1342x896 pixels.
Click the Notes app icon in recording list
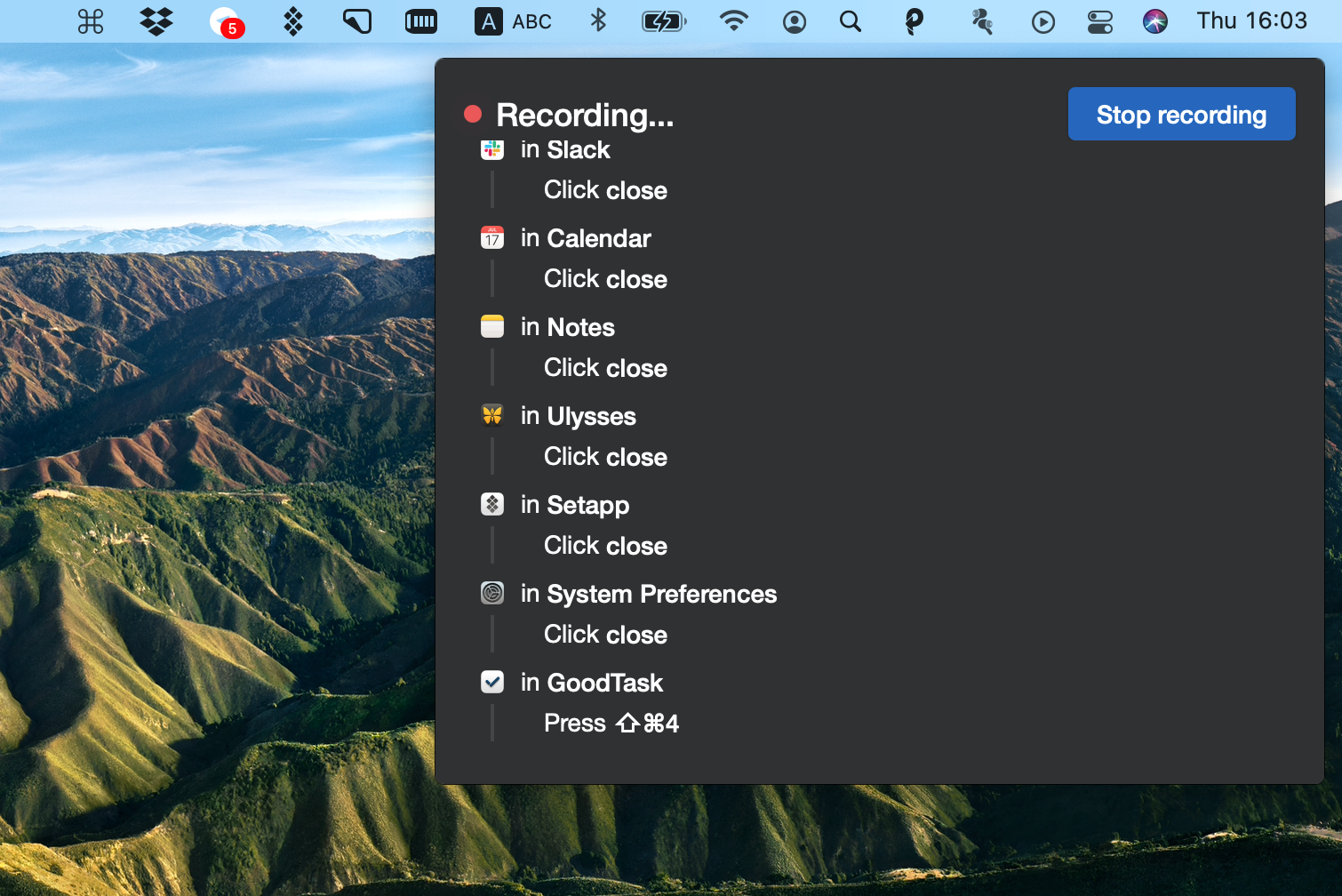tap(492, 326)
